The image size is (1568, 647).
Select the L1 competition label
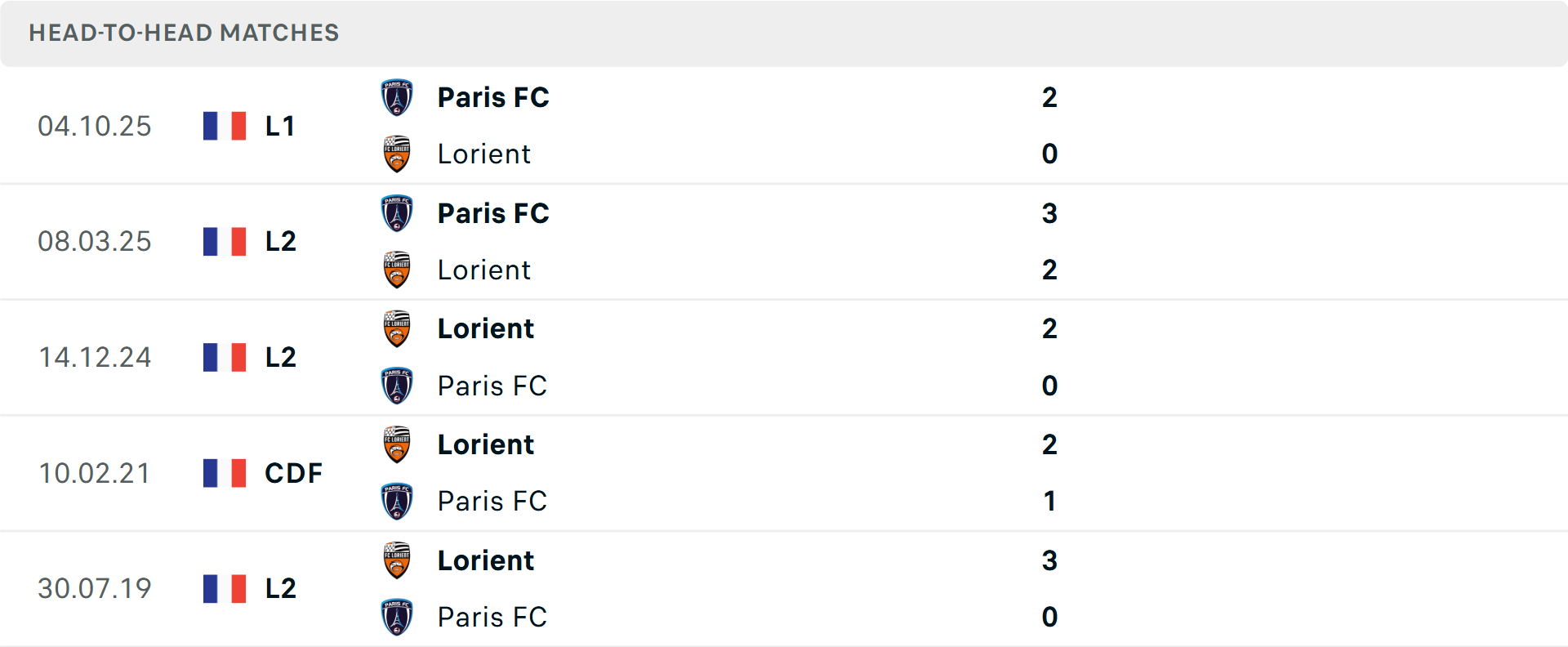278,126
